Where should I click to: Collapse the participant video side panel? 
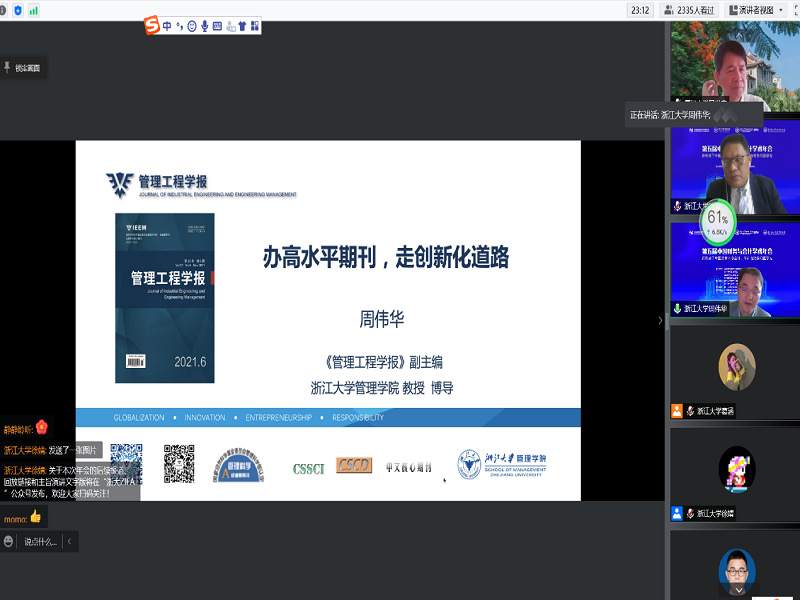(x=659, y=320)
